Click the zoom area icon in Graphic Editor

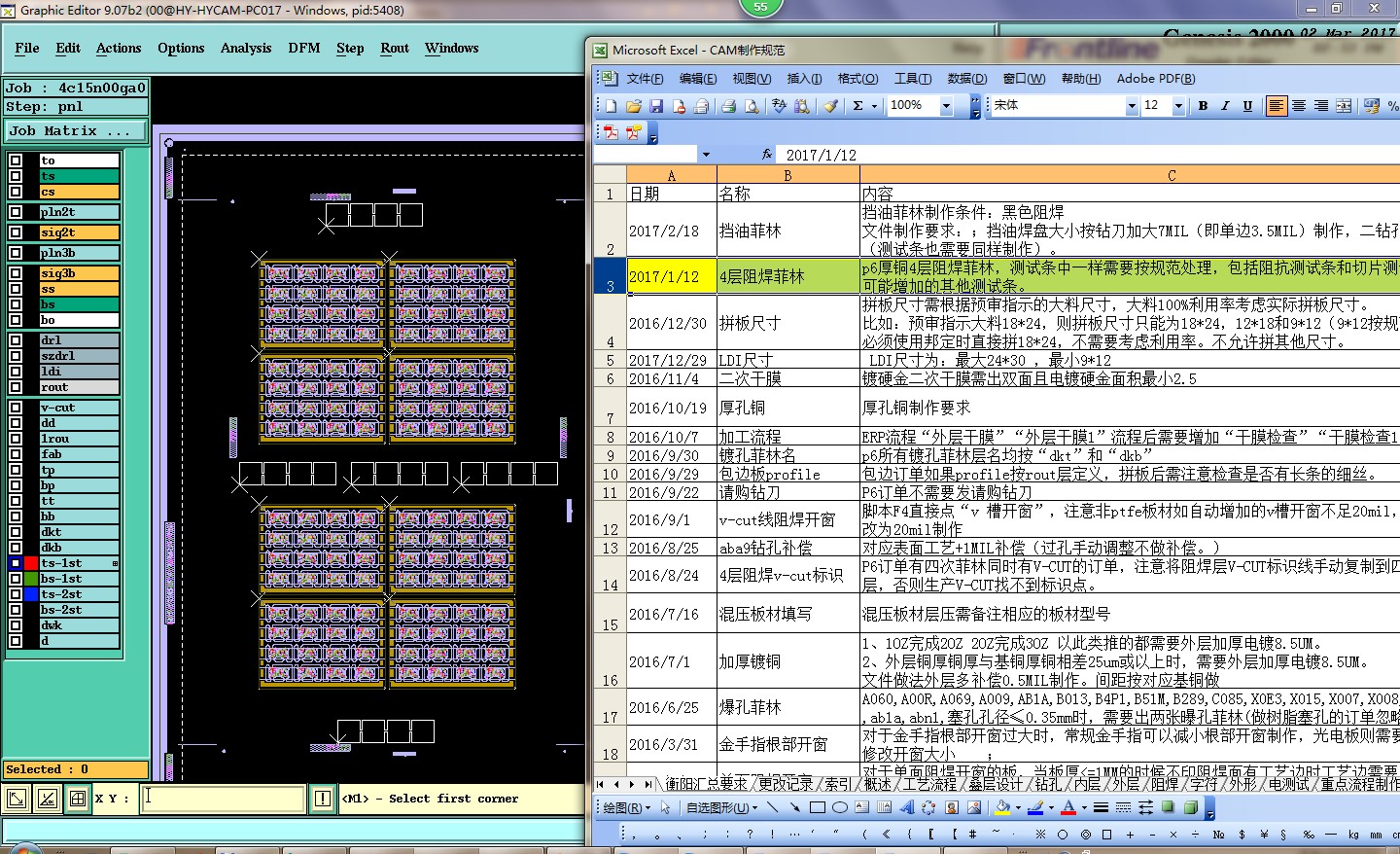point(17,799)
